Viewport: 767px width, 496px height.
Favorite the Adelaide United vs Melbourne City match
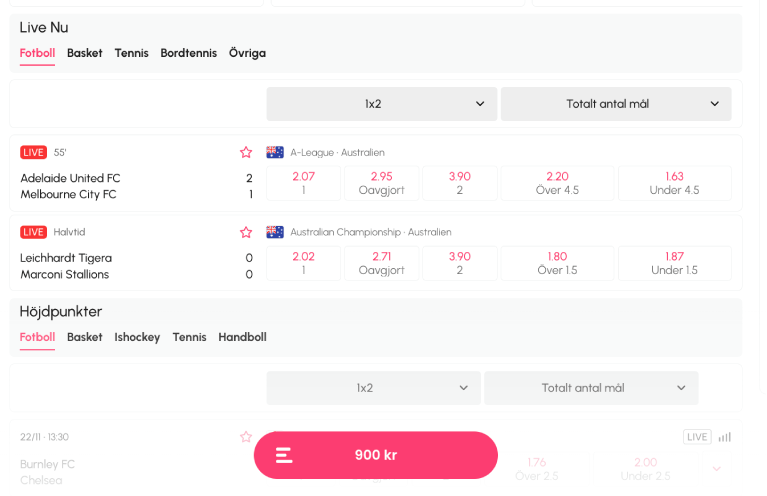(x=246, y=153)
